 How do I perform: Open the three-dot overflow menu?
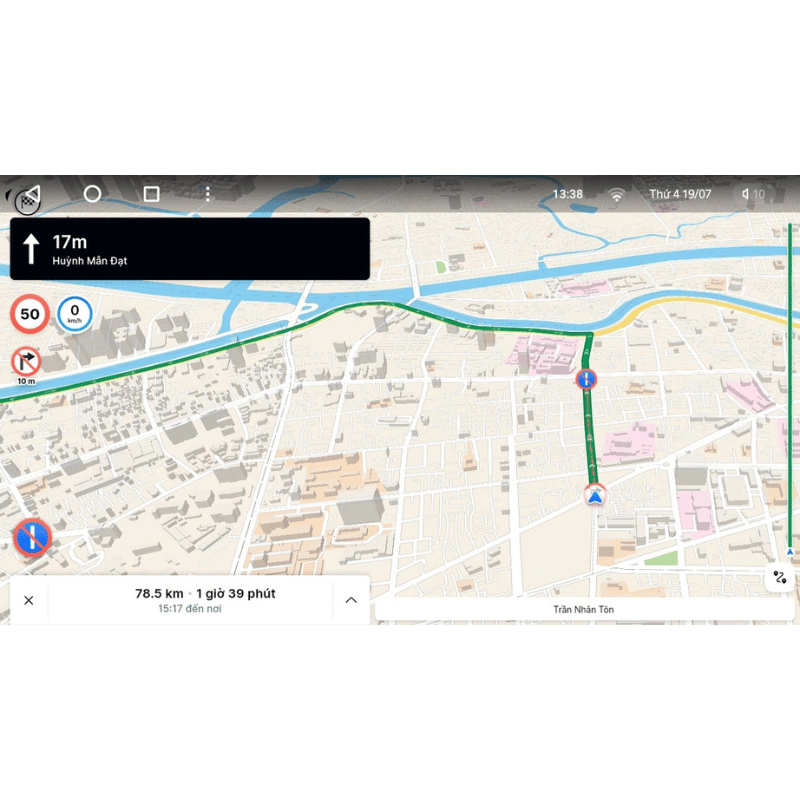(208, 194)
